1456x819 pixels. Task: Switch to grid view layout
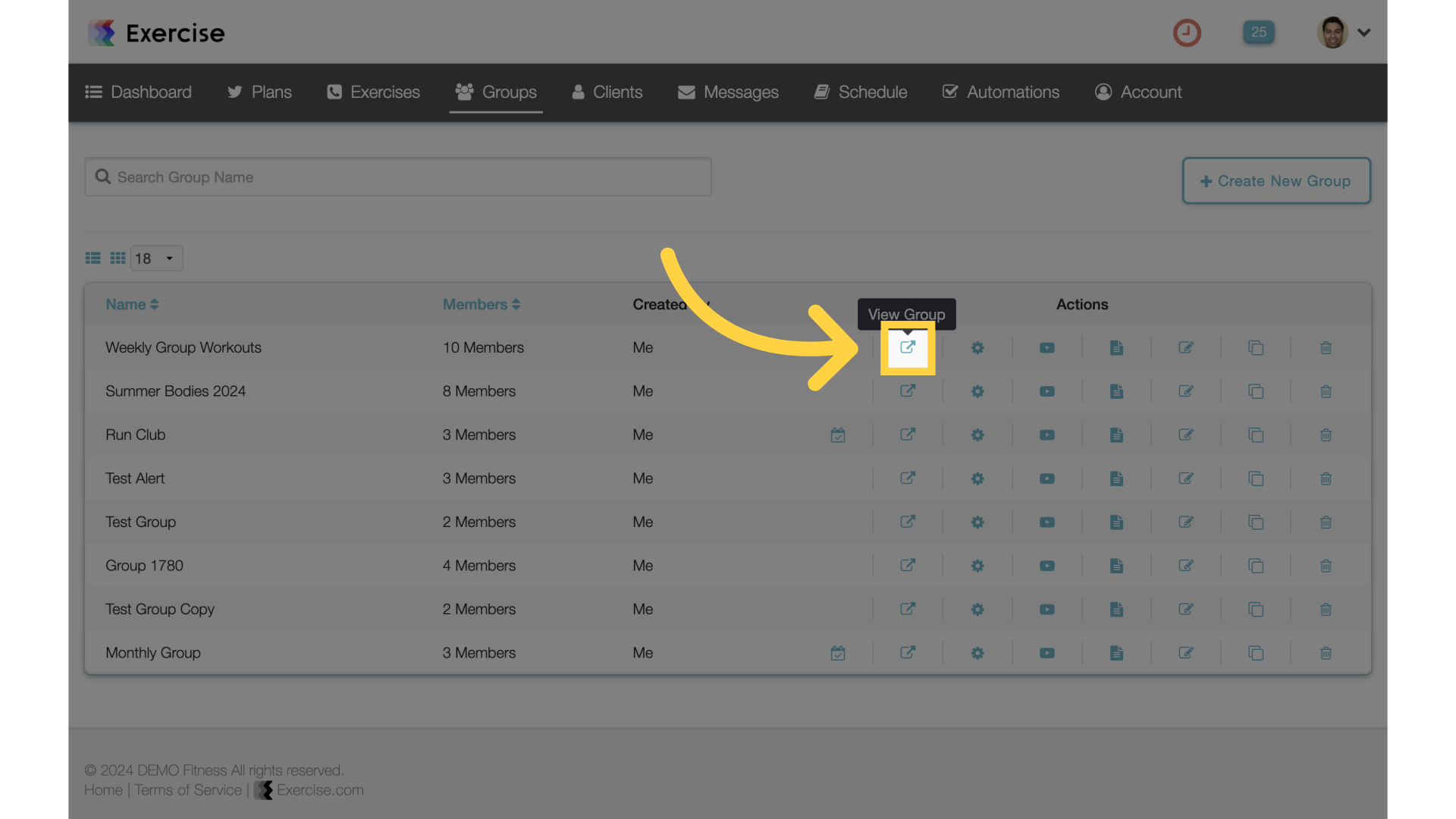click(x=118, y=259)
